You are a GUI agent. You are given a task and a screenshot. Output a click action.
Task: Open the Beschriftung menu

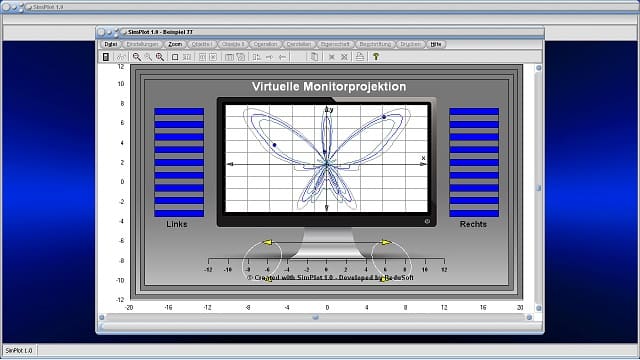pyautogui.click(x=375, y=44)
